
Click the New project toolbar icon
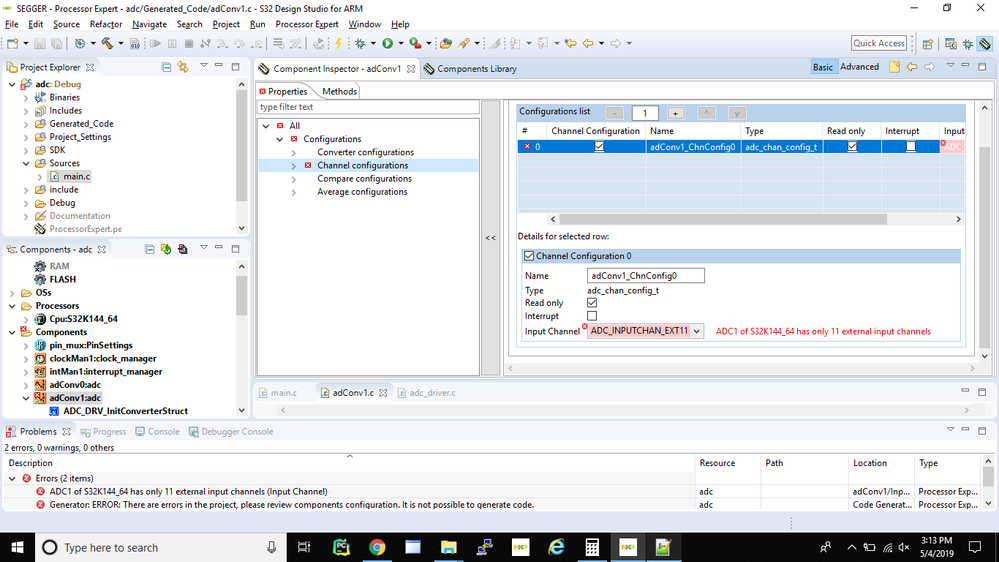[13, 43]
